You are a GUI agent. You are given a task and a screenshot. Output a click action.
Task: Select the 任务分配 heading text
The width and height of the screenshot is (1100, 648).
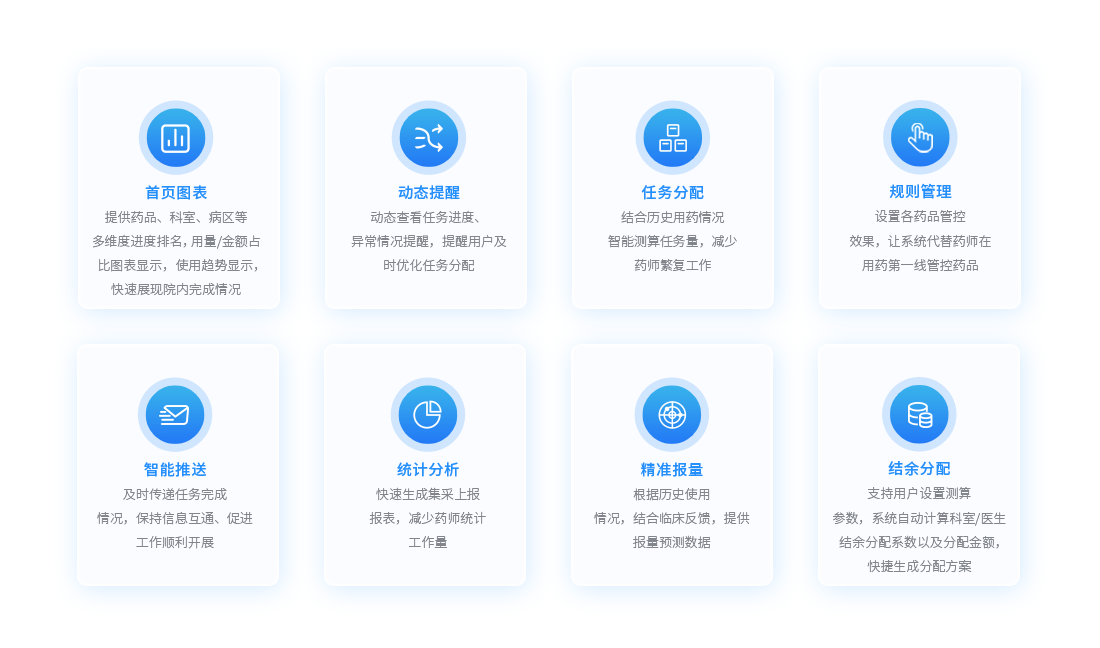pos(673,193)
